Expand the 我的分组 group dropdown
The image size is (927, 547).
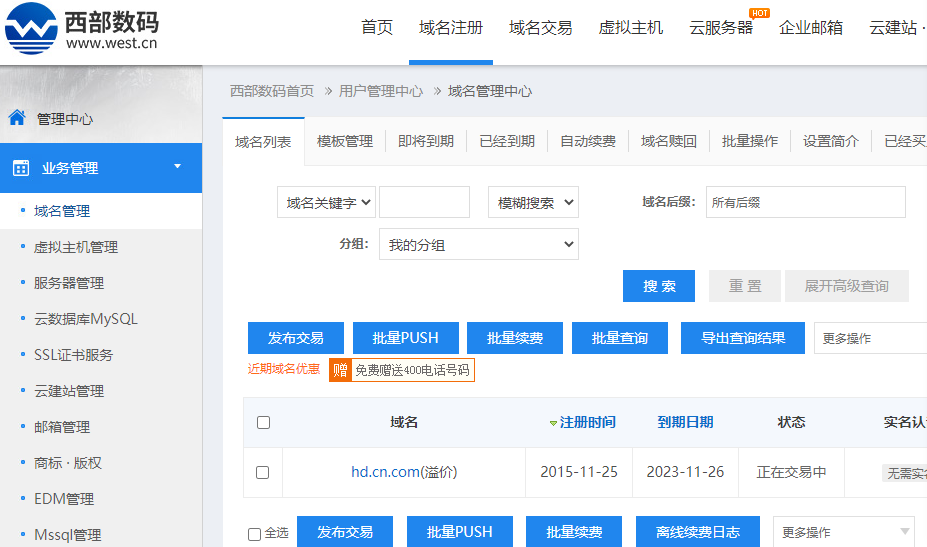478,244
